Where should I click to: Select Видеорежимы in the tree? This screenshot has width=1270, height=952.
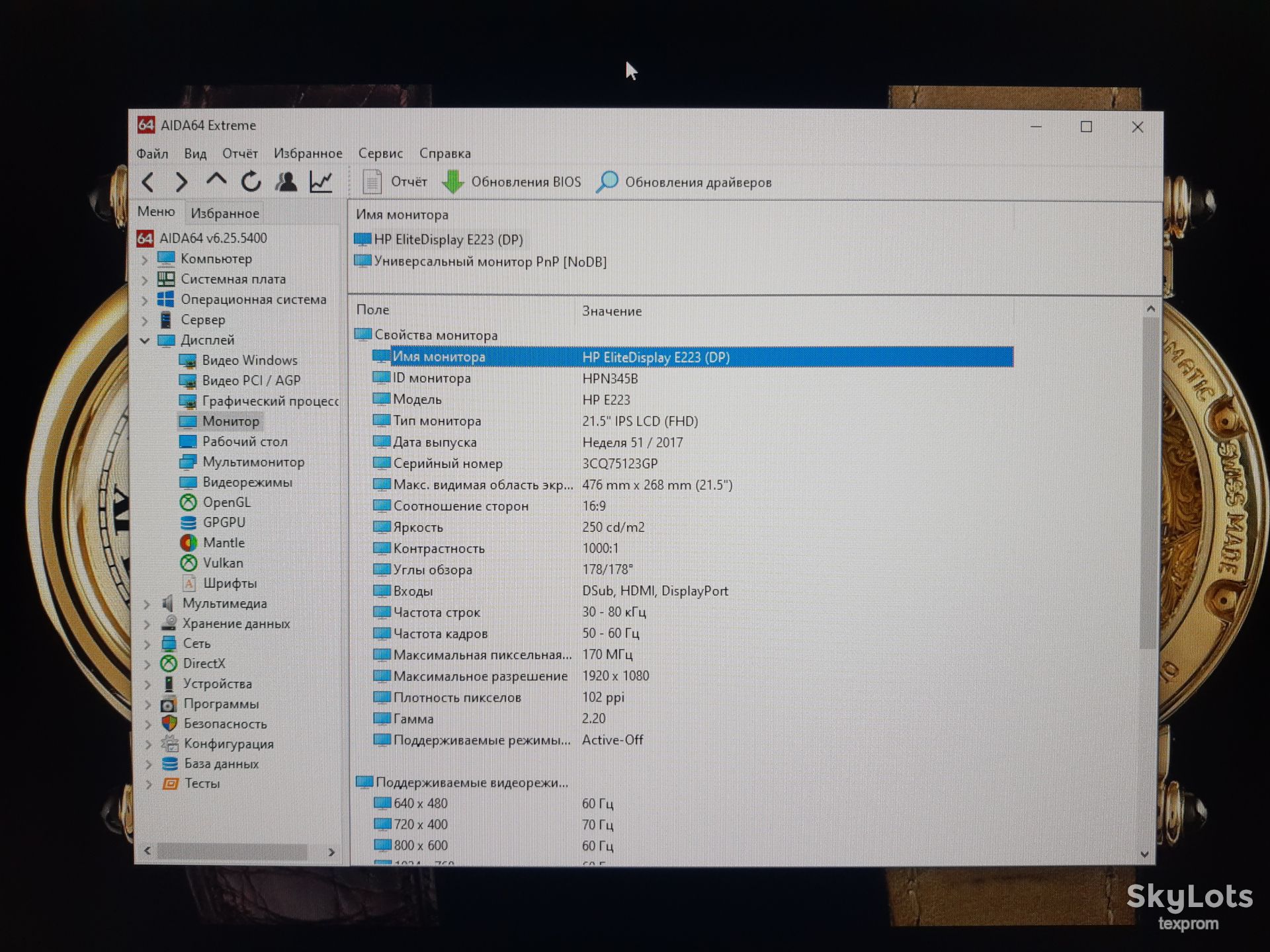(x=247, y=482)
